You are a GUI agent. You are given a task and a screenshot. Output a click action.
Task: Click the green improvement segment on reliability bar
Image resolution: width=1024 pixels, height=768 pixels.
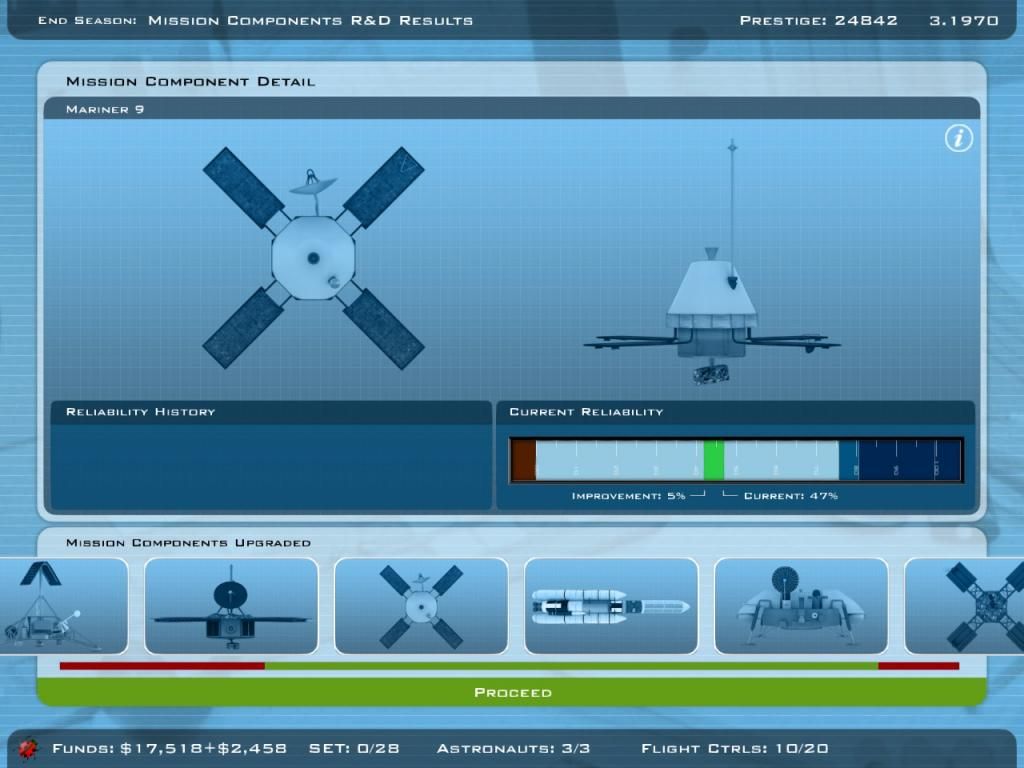714,461
